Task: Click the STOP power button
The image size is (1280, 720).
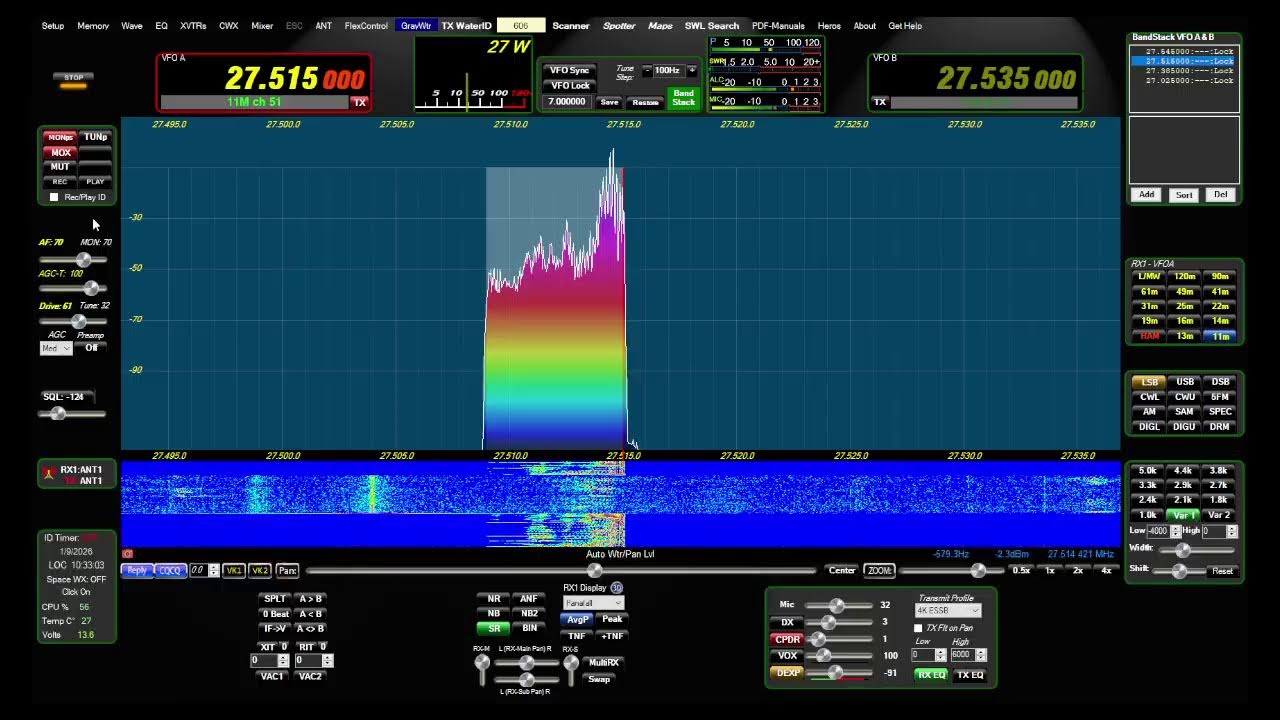Action: click(74, 78)
